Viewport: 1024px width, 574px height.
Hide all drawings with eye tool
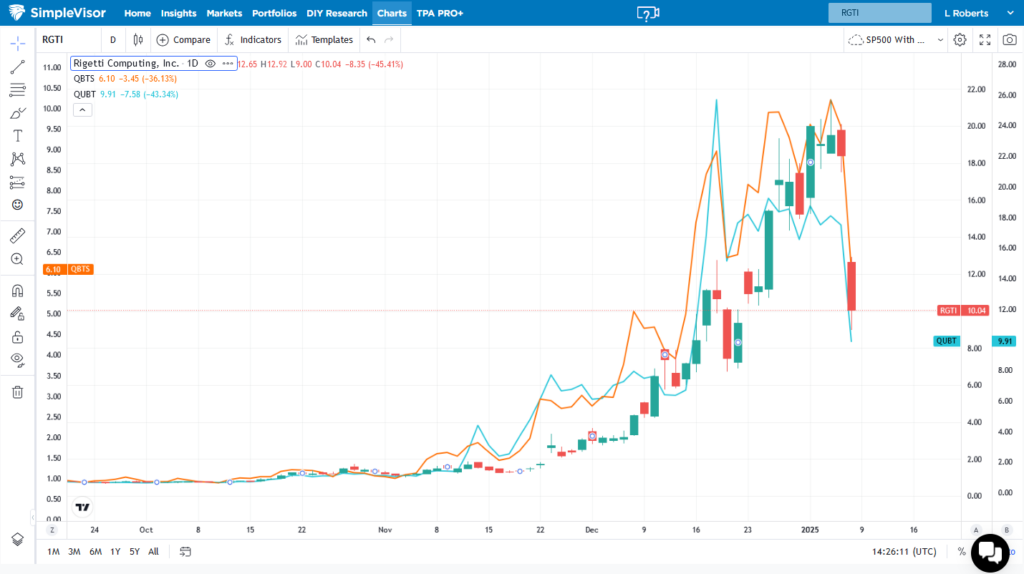[x=18, y=360]
